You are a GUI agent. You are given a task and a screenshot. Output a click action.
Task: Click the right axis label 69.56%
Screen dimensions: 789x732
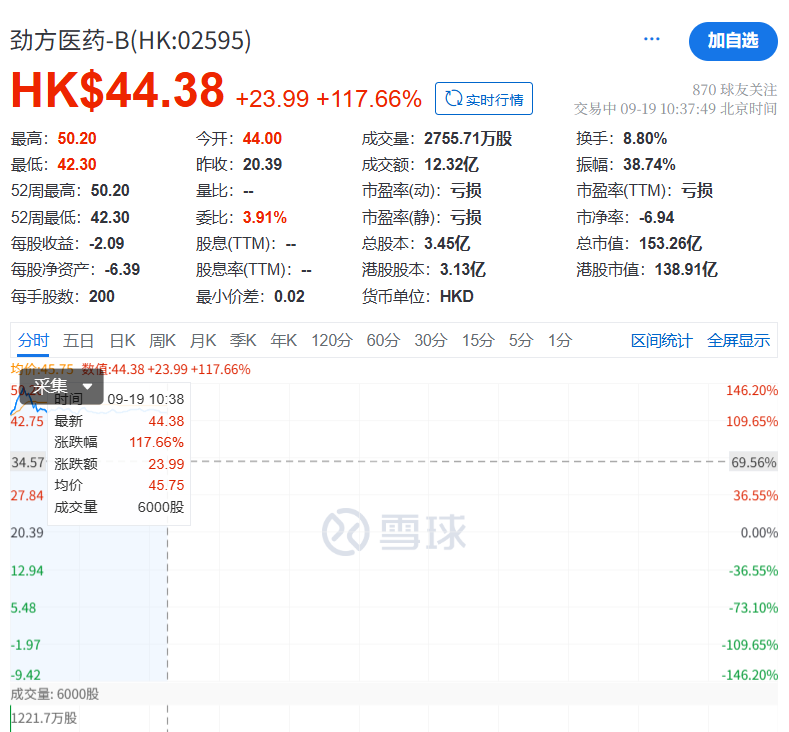[753, 462]
